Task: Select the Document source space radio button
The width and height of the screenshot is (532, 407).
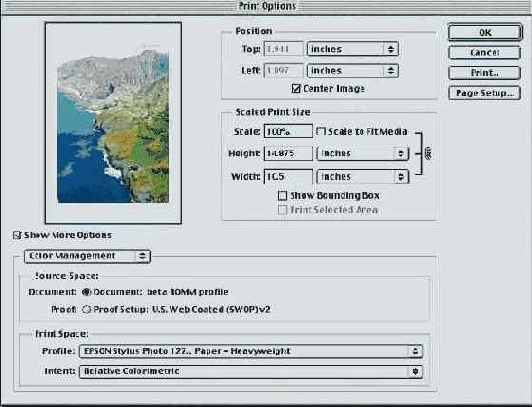Action: pos(87,292)
